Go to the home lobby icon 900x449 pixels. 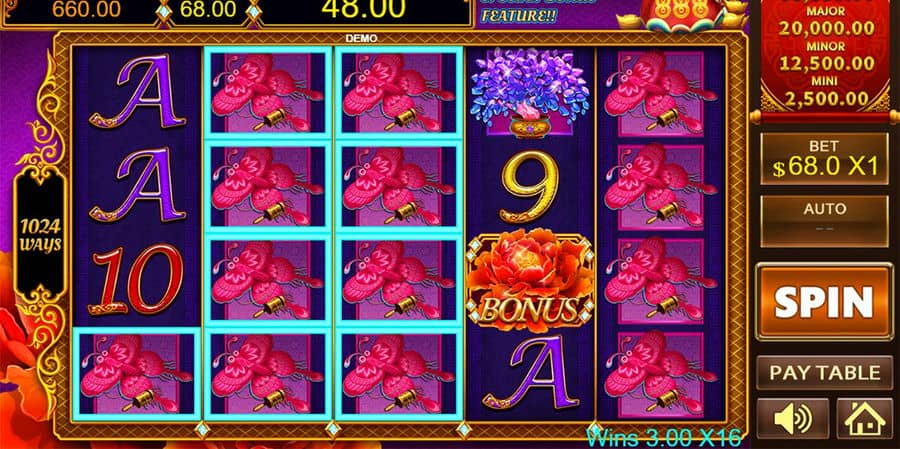click(x=864, y=420)
